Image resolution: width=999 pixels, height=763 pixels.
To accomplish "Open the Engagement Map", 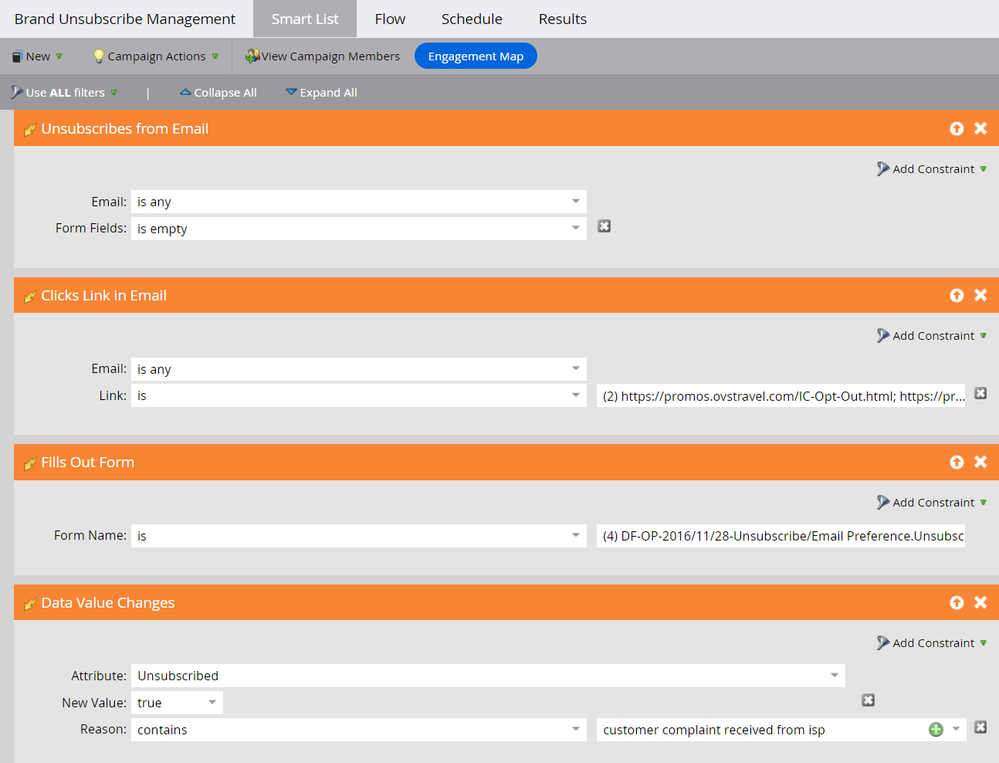I will click(x=475, y=56).
